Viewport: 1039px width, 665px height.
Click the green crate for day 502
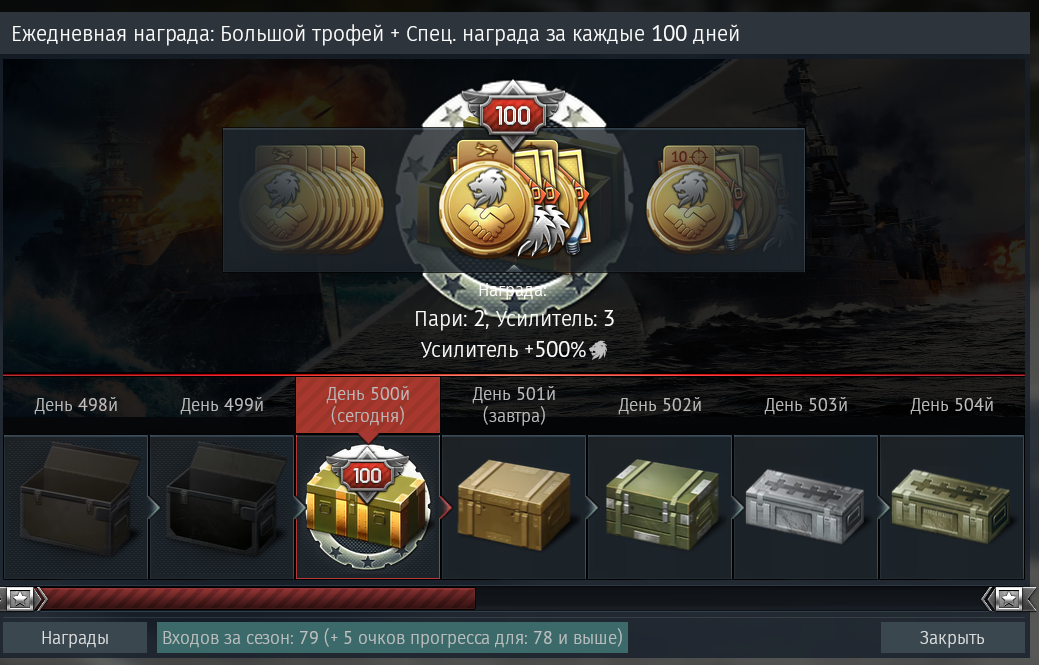(x=659, y=507)
